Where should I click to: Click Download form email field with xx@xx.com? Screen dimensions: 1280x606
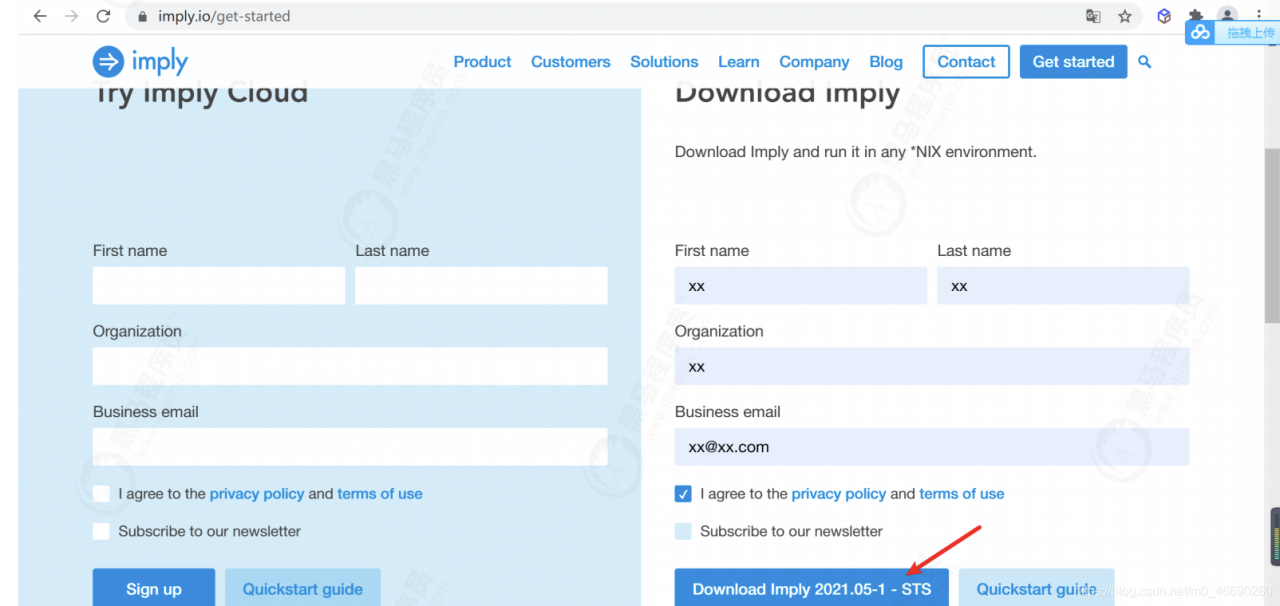click(932, 447)
